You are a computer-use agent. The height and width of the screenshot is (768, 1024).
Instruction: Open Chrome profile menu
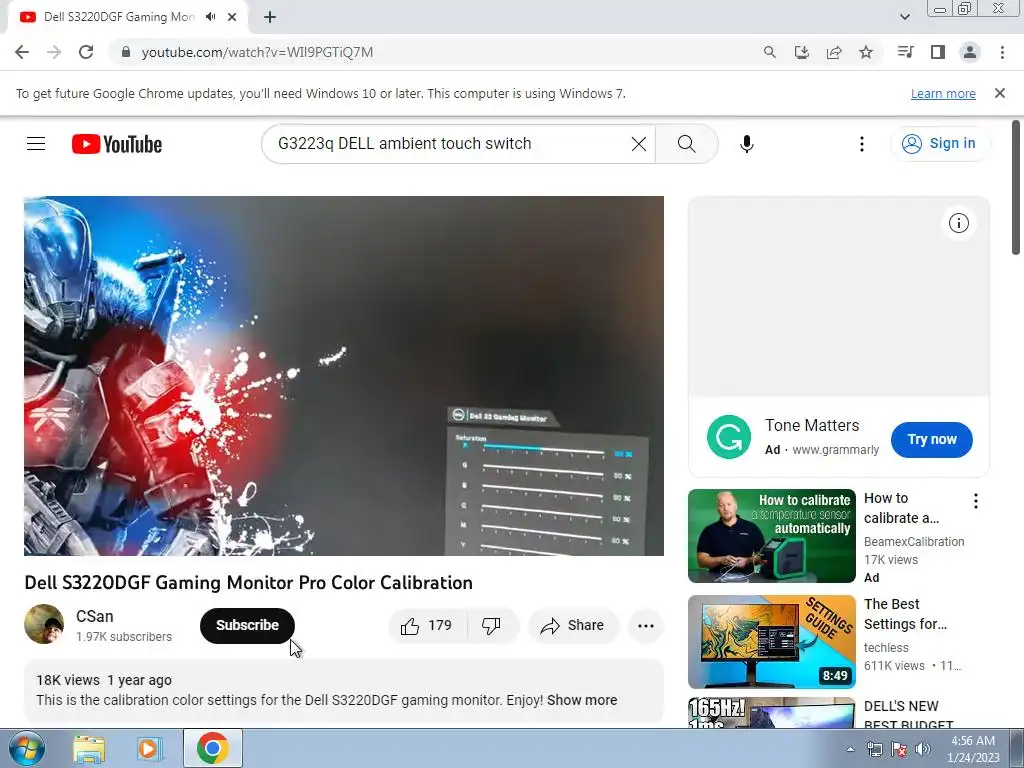click(x=970, y=52)
